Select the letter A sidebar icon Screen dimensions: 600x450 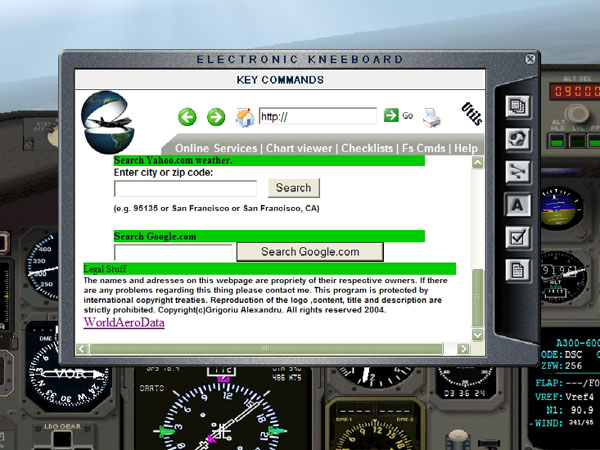tap(518, 204)
